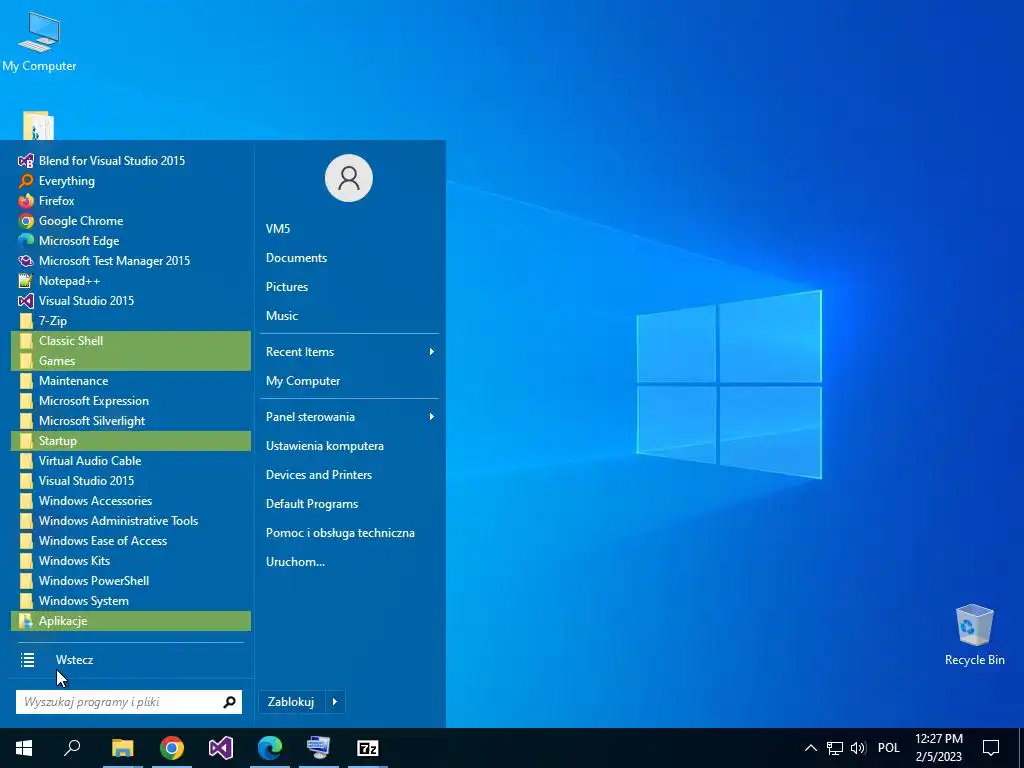The height and width of the screenshot is (768, 1024).
Task: Expand the Maintenance folder
Action: [x=131, y=381]
